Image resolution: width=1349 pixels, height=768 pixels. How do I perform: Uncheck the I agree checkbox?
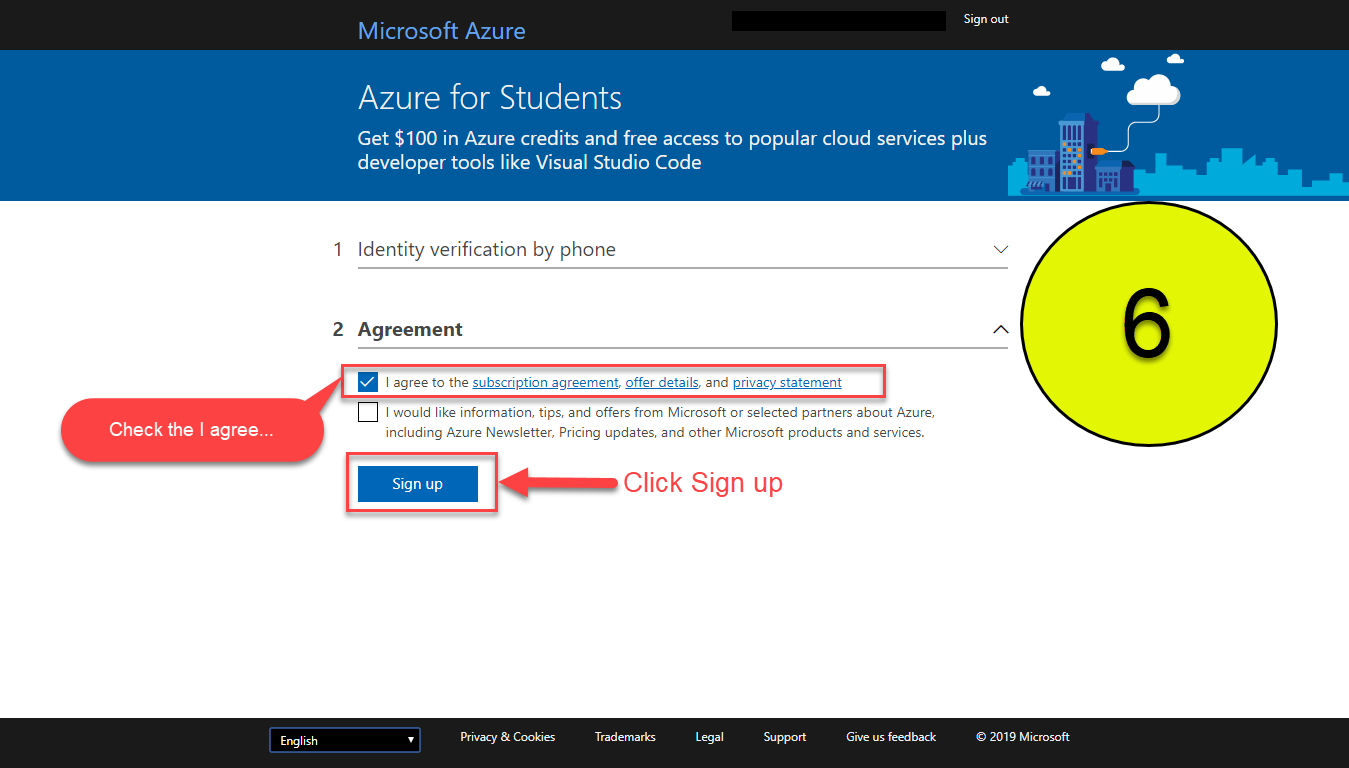coord(368,382)
